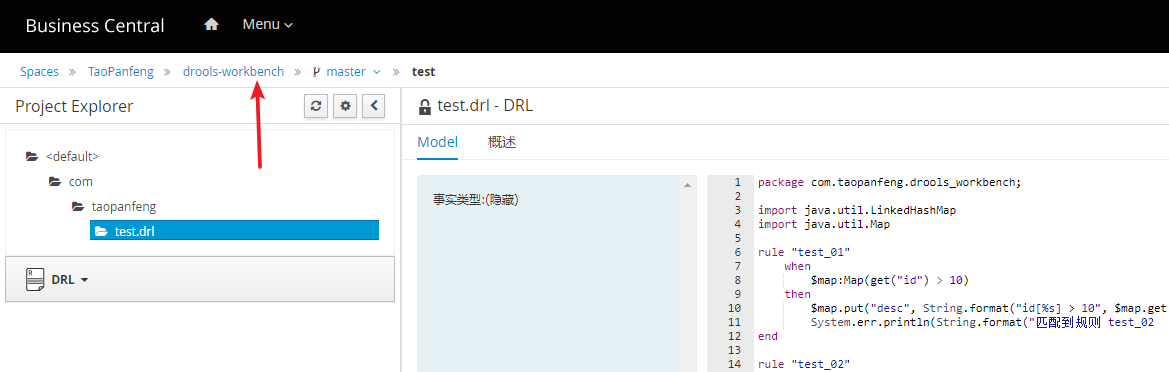Open the drools-workbench breadcrumb link
The height and width of the screenshot is (372, 1169).
tap(233, 72)
